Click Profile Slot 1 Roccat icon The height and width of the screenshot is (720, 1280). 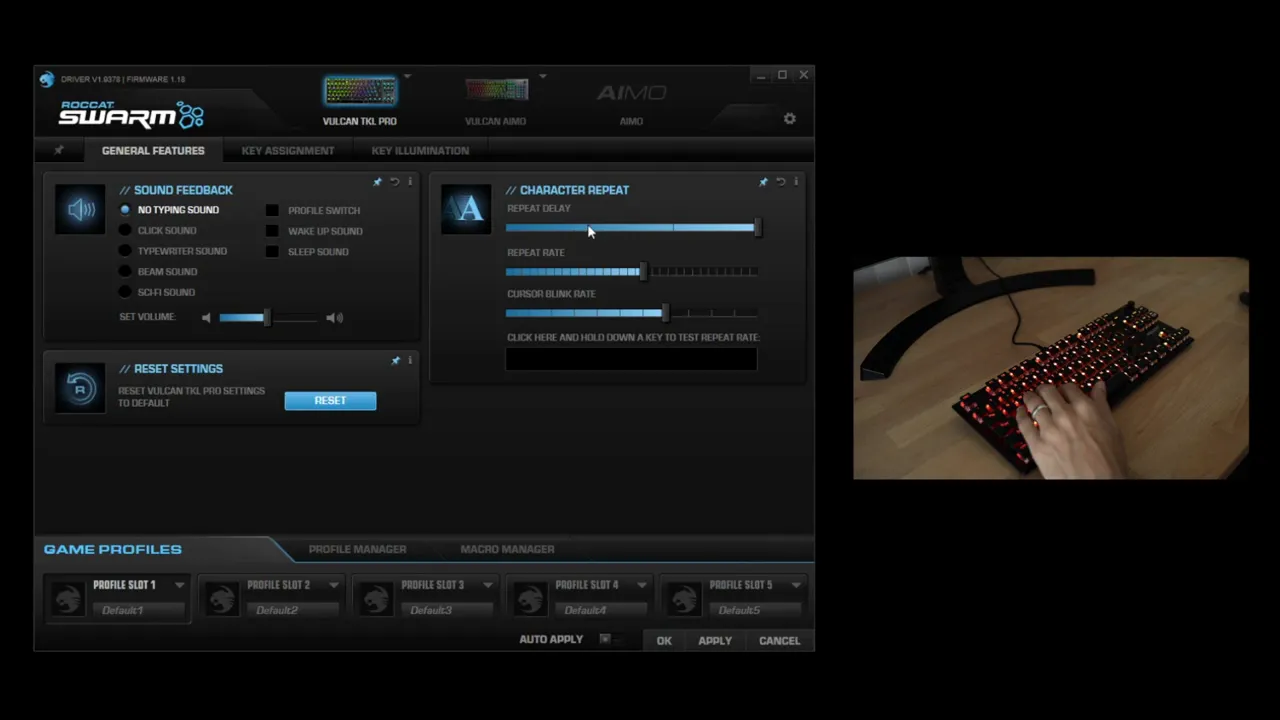click(68, 598)
